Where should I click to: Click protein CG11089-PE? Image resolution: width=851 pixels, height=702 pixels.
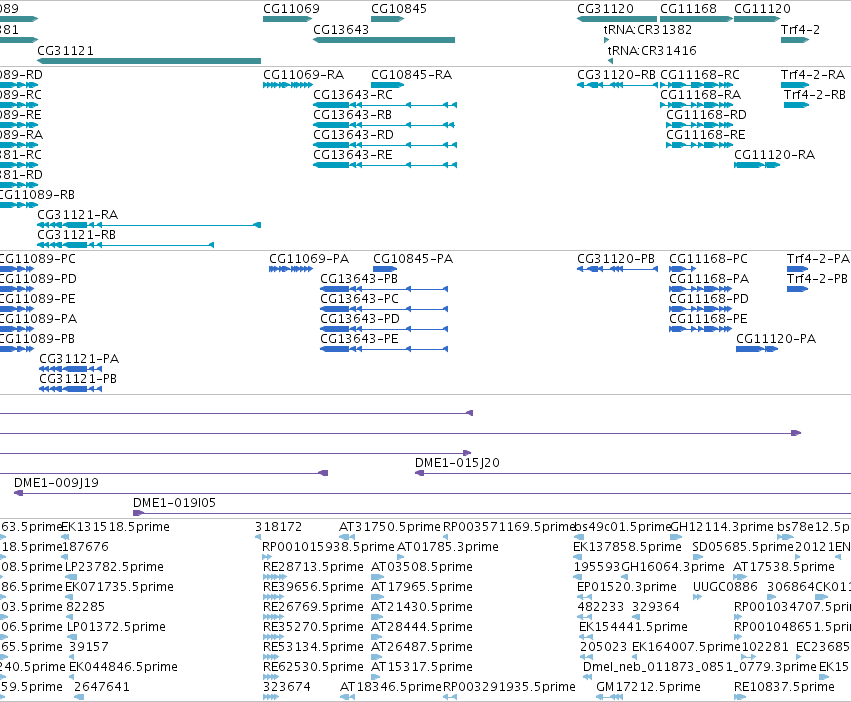(x=17, y=309)
